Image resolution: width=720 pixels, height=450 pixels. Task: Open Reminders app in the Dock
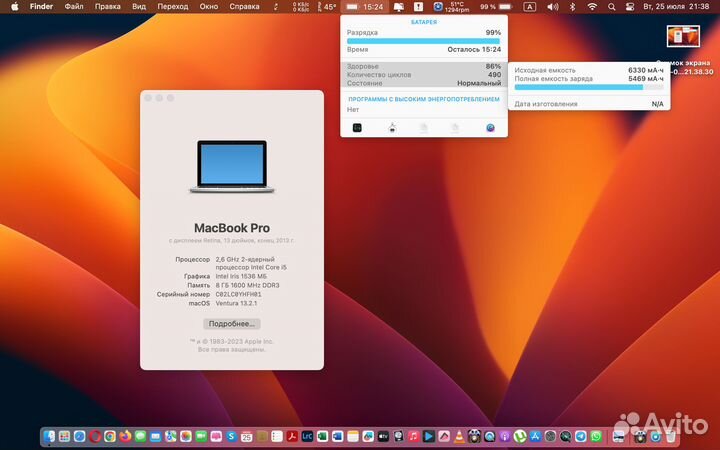click(277, 436)
